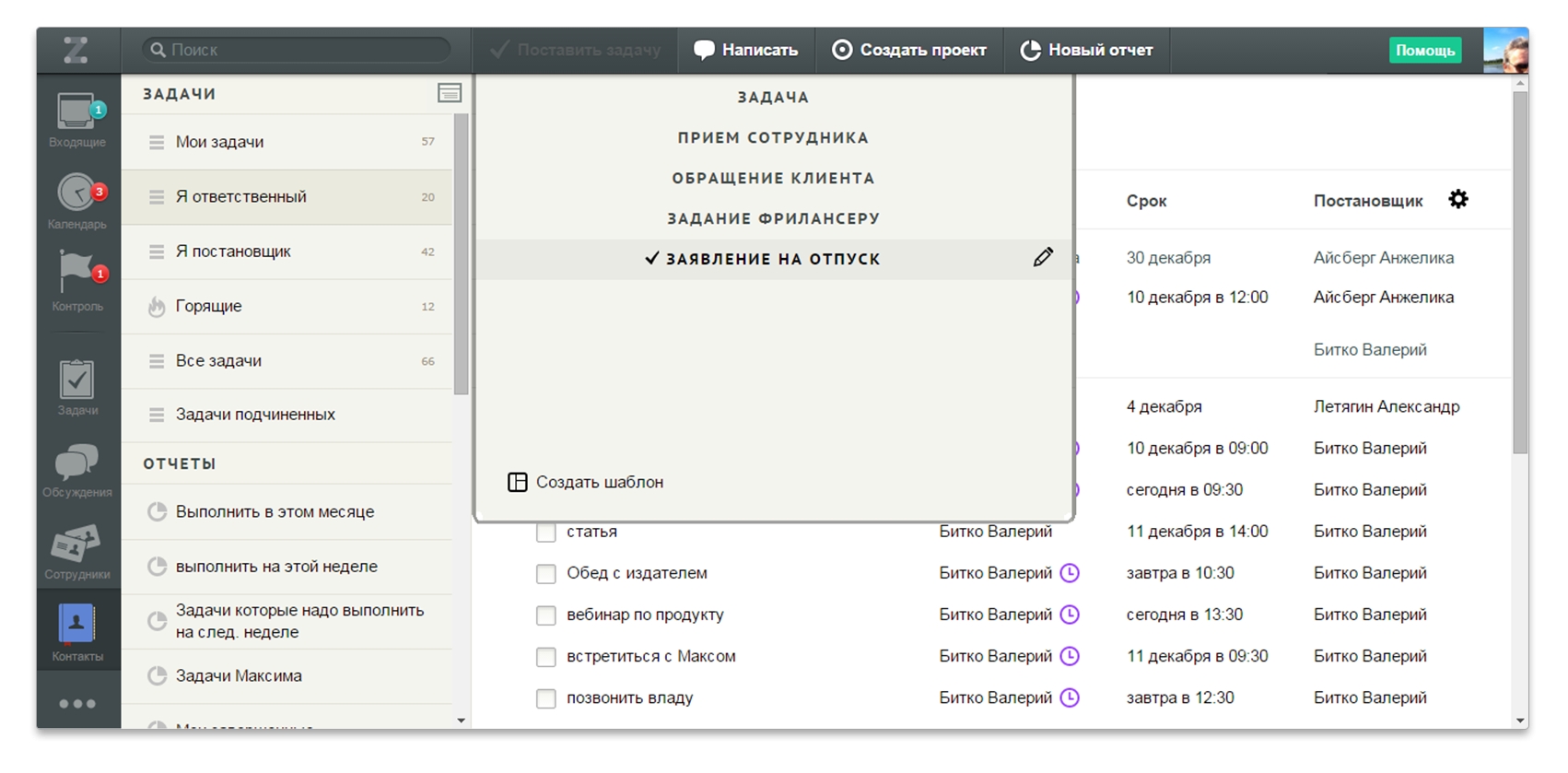
Task: Open table column settings gear
Action: [x=1458, y=199]
